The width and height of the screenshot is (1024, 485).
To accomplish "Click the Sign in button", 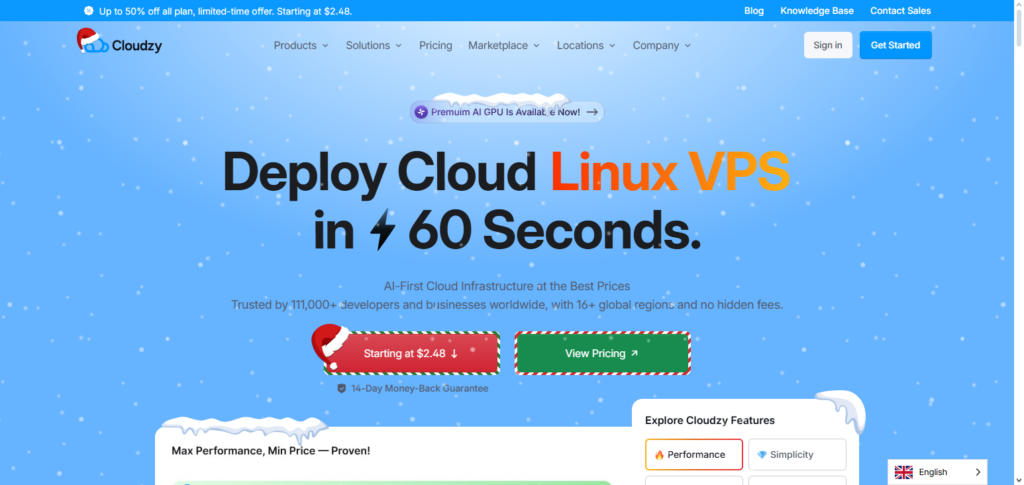I will pos(827,45).
